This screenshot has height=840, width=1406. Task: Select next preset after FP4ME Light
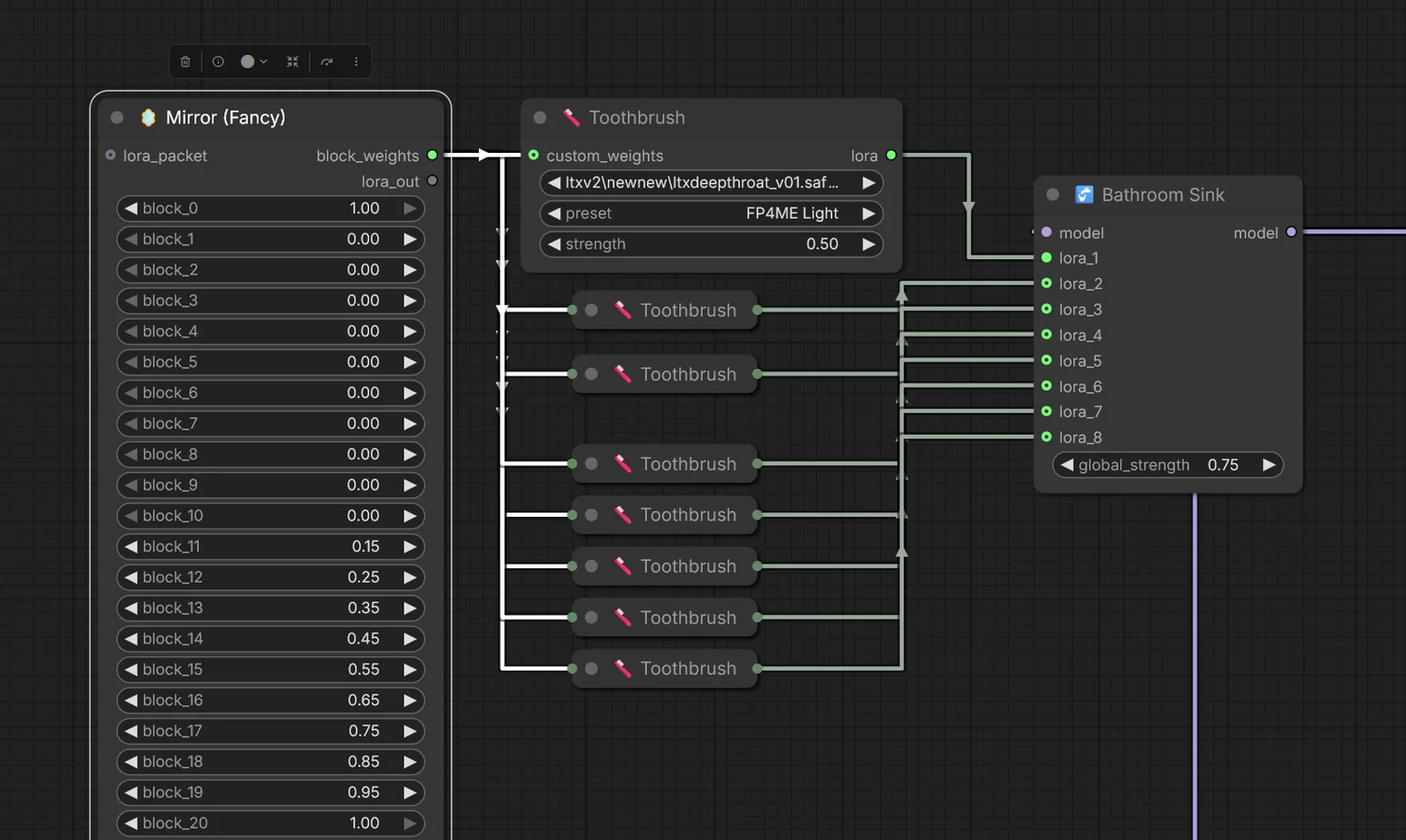[868, 213]
